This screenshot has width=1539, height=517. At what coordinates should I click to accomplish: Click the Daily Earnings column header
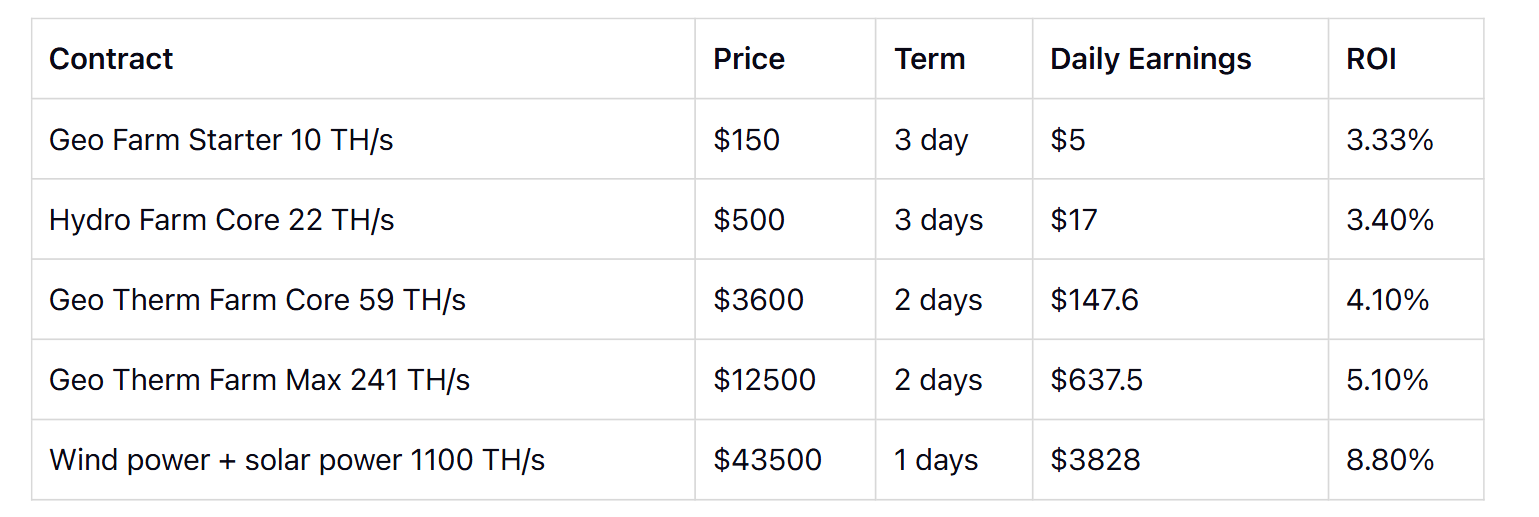click(x=1150, y=59)
